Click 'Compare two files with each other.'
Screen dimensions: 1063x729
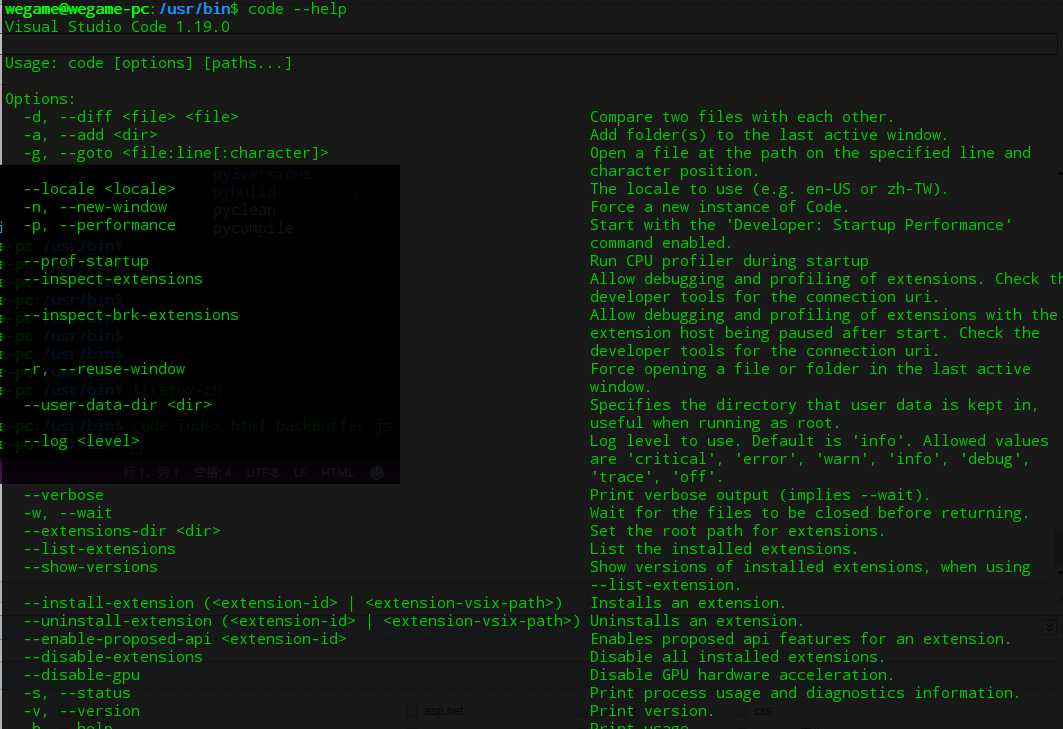click(742, 117)
